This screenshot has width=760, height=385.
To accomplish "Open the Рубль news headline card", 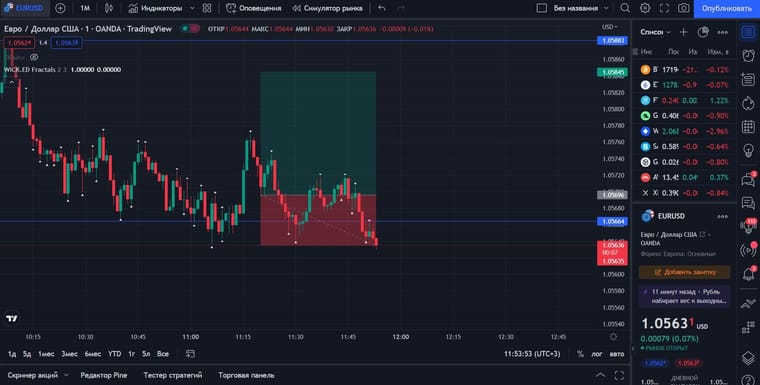I will (x=684, y=296).
